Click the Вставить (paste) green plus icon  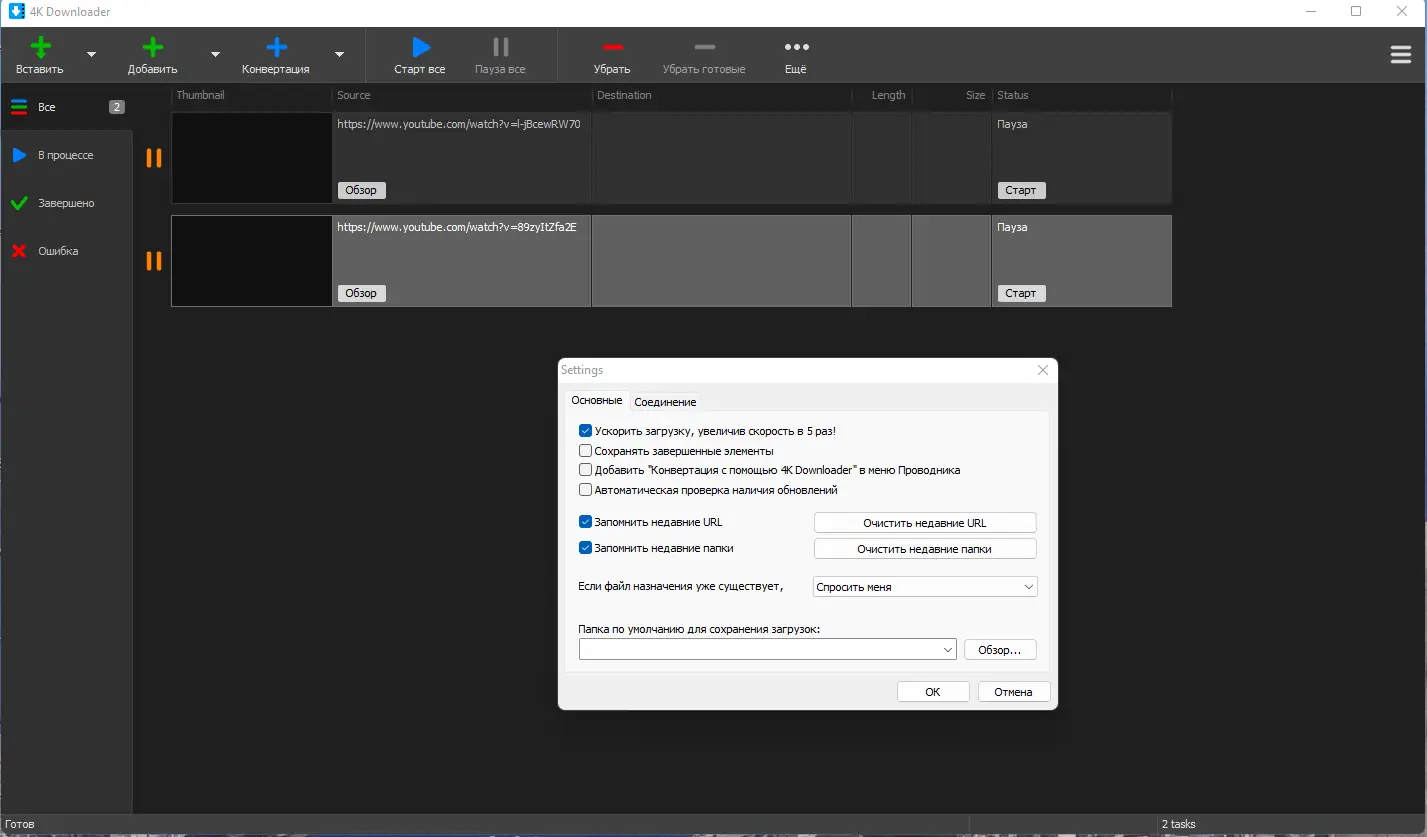pyautogui.click(x=40, y=47)
